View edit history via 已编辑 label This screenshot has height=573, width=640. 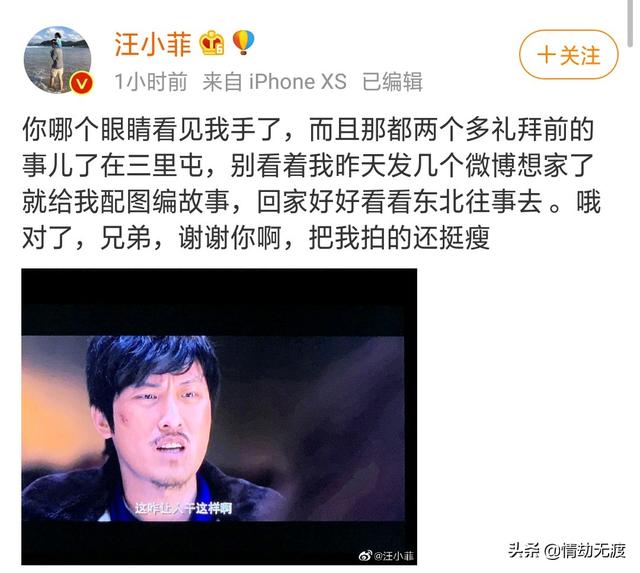click(392, 82)
